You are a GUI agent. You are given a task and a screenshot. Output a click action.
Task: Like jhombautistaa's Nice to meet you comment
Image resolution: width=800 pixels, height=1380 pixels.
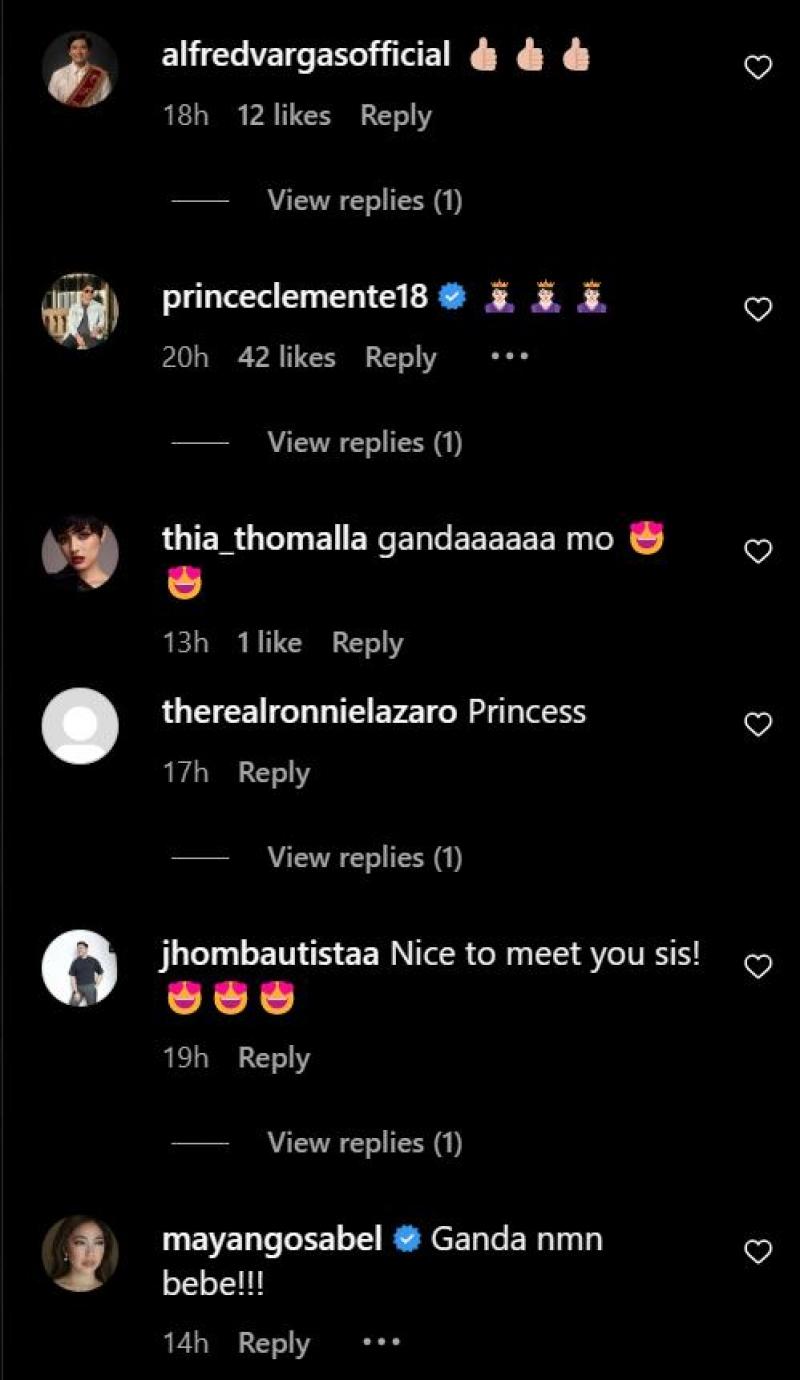[759, 966]
